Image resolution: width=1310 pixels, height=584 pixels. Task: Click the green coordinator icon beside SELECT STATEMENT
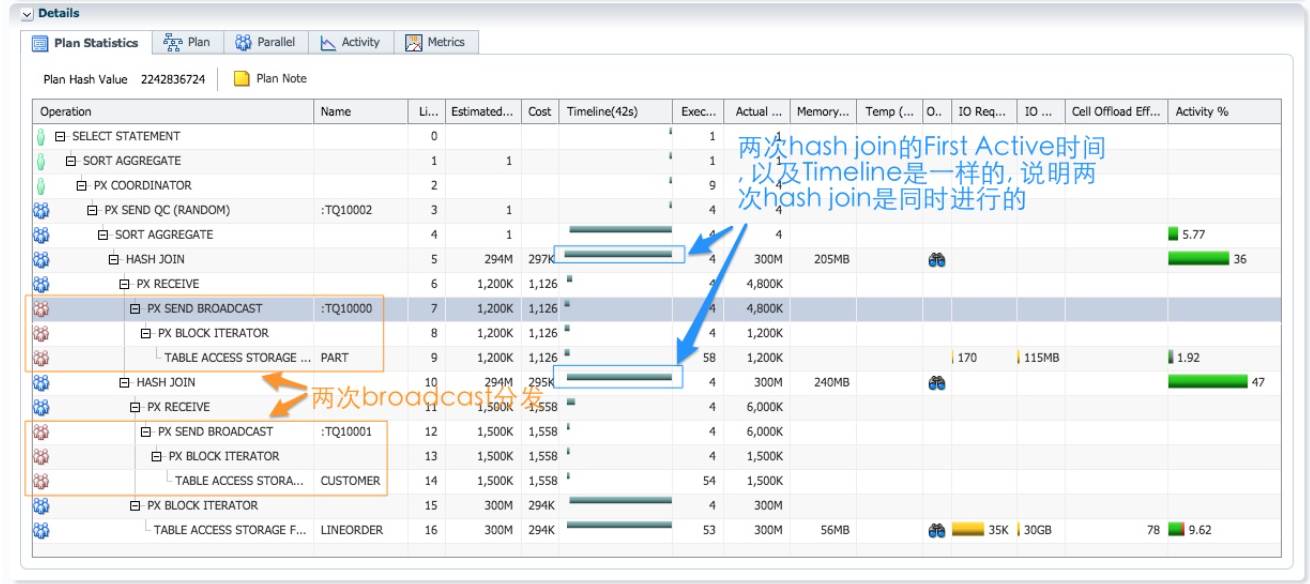(41, 136)
